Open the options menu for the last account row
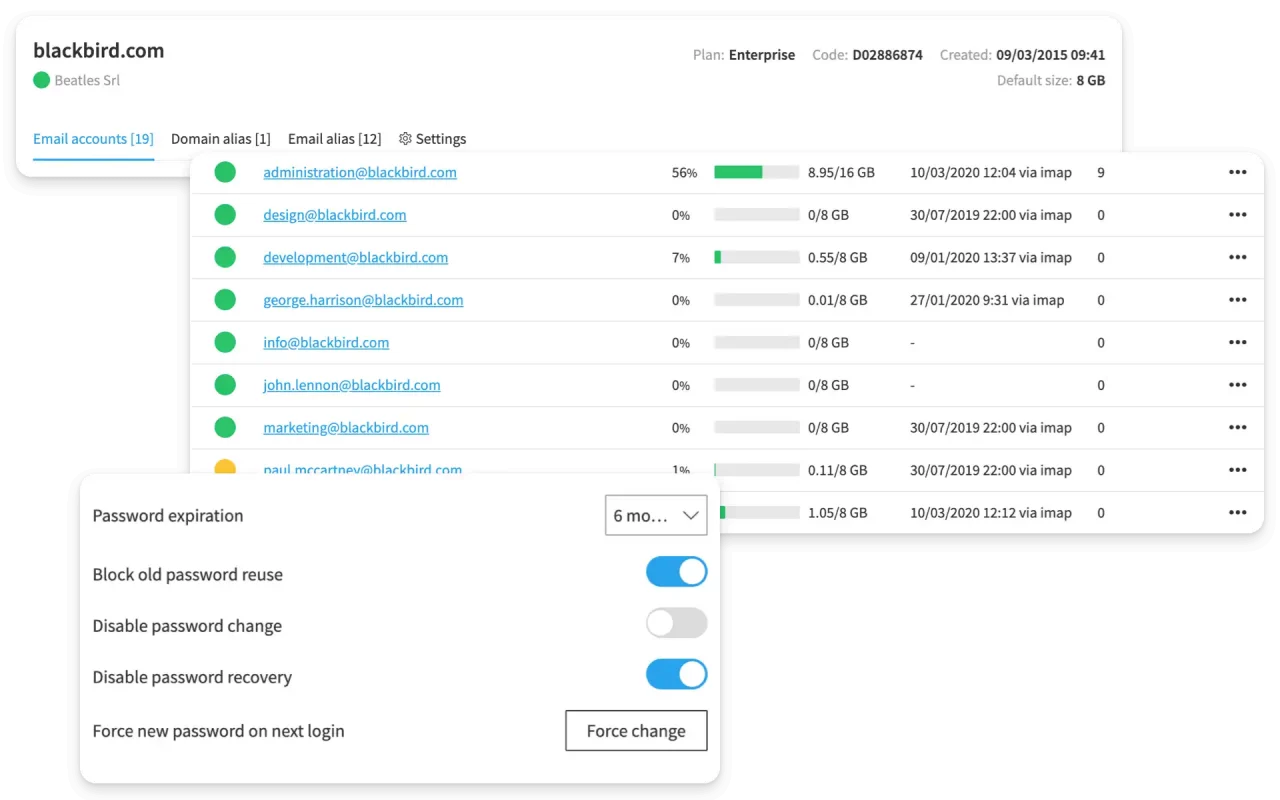This screenshot has height=800, width=1280. tap(1238, 512)
